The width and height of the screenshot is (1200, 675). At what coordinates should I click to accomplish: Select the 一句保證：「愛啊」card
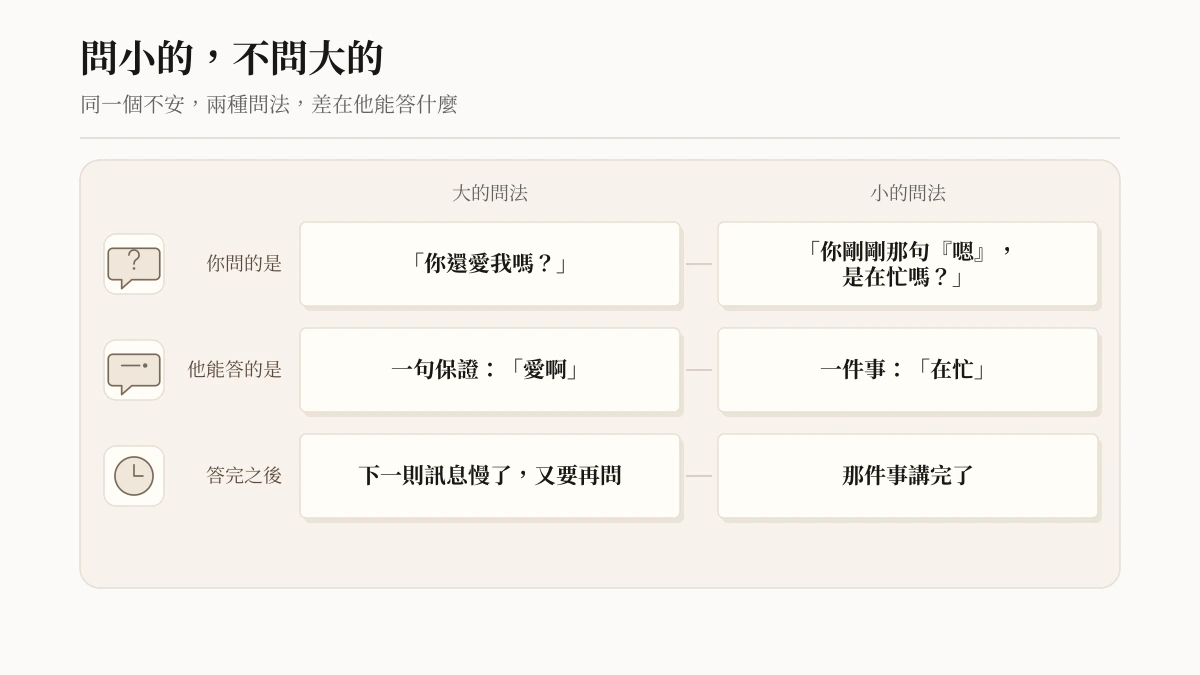point(490,370)
